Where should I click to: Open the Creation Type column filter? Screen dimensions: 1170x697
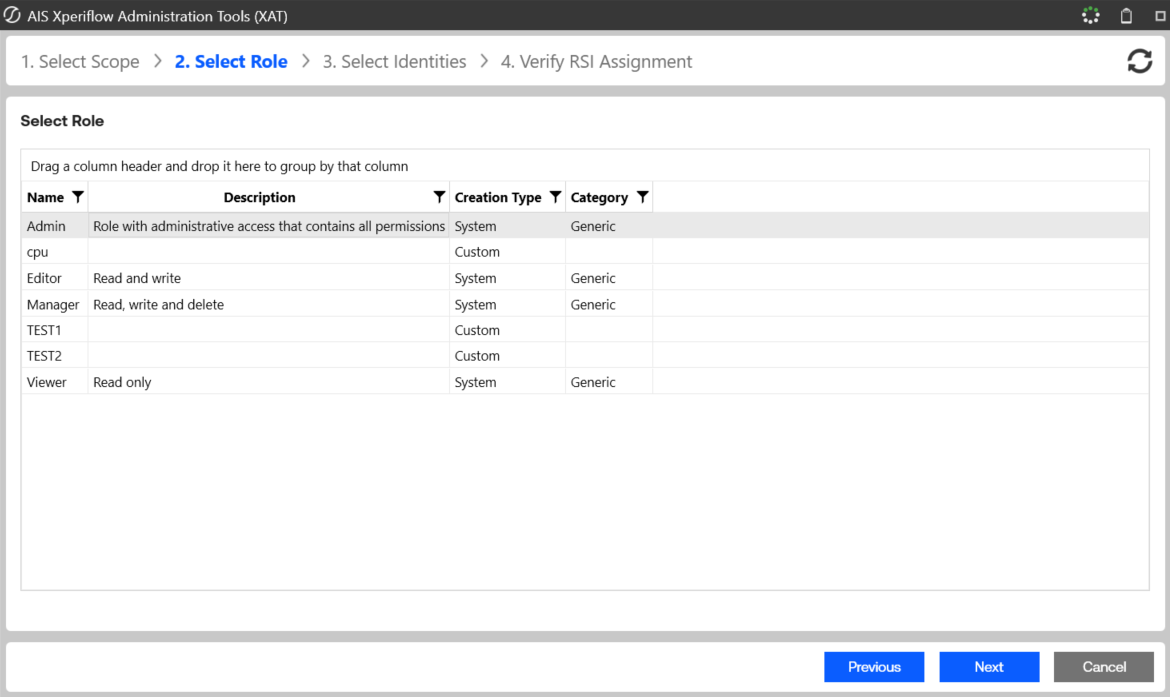tap(555, 197)
